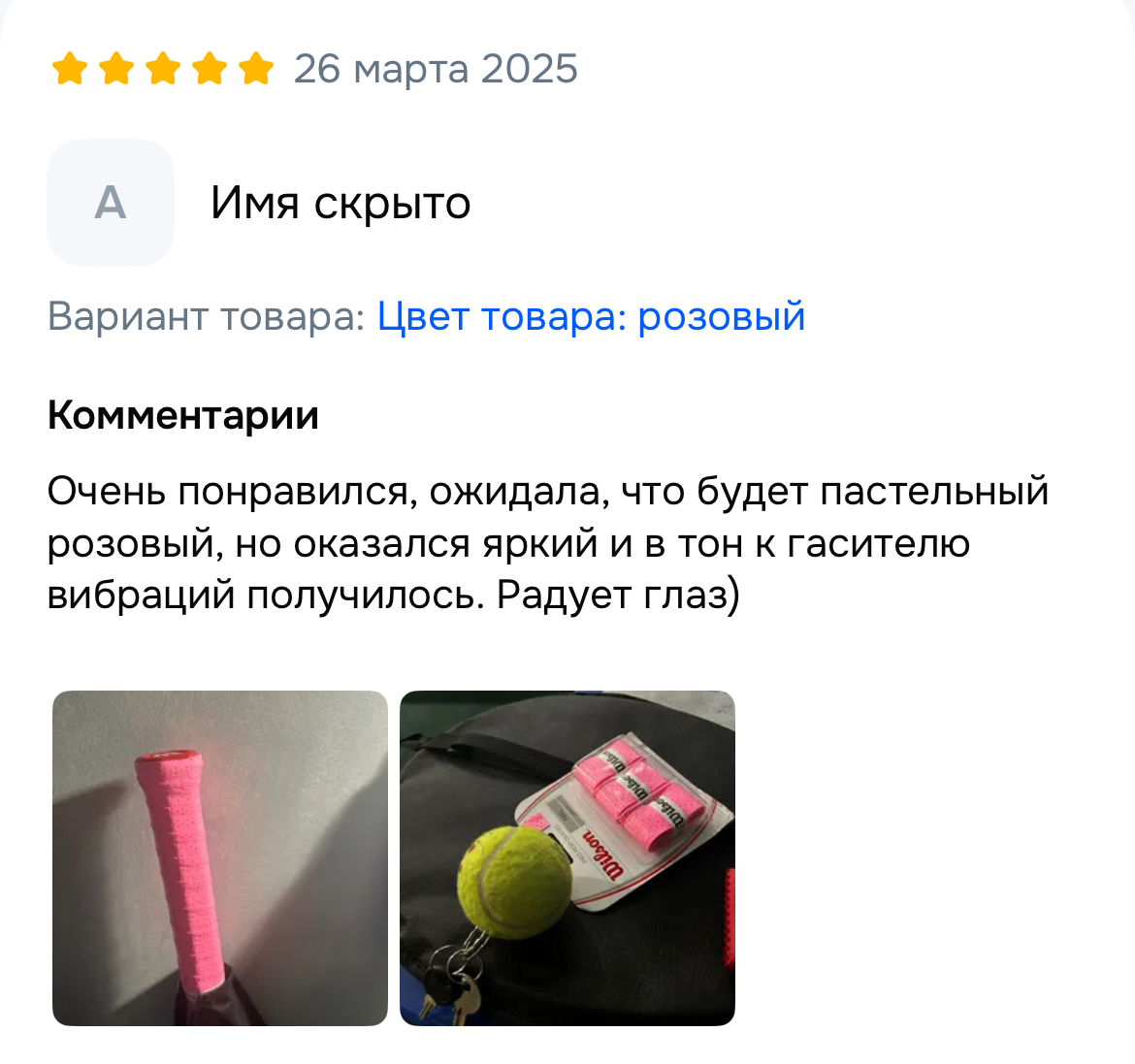Screen dimensions: 1135x1064
Task: Click the 'Имя скрыто' reviewer name
Action: (340, 203)
